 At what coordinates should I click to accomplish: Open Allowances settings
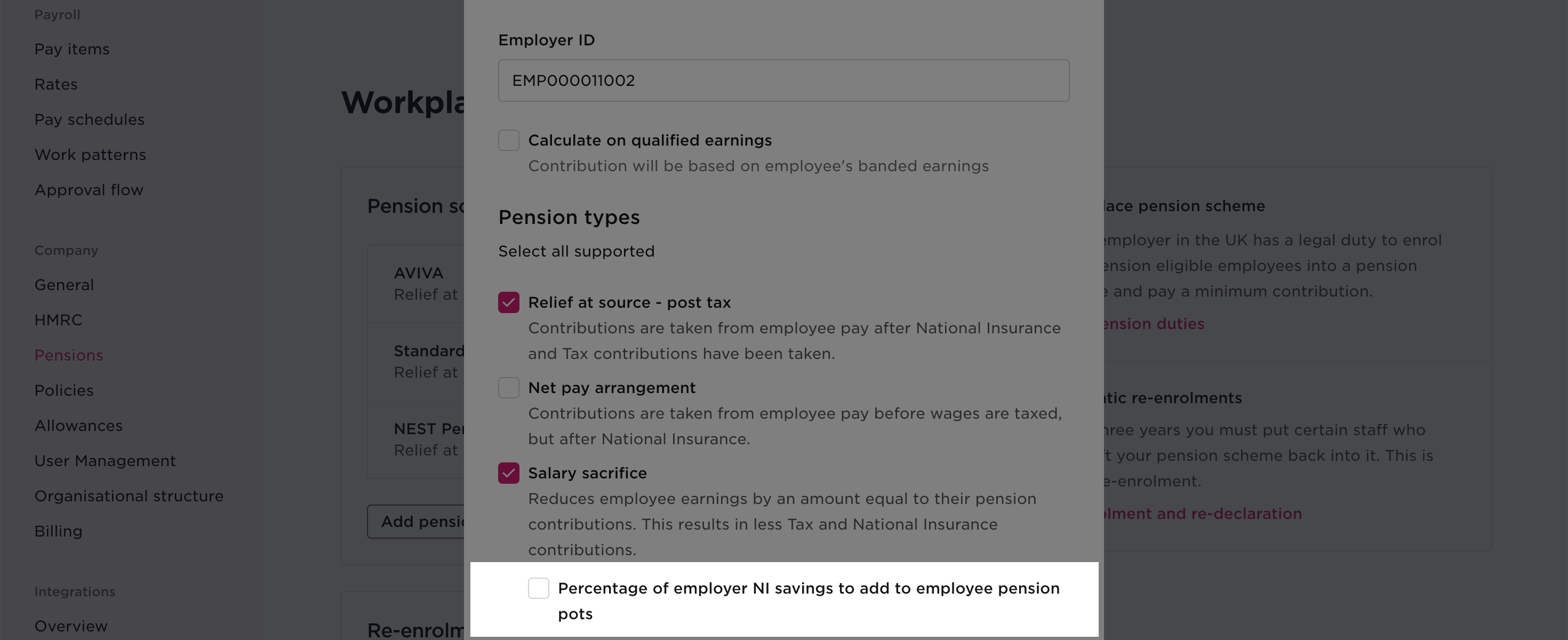coord(78,426)
